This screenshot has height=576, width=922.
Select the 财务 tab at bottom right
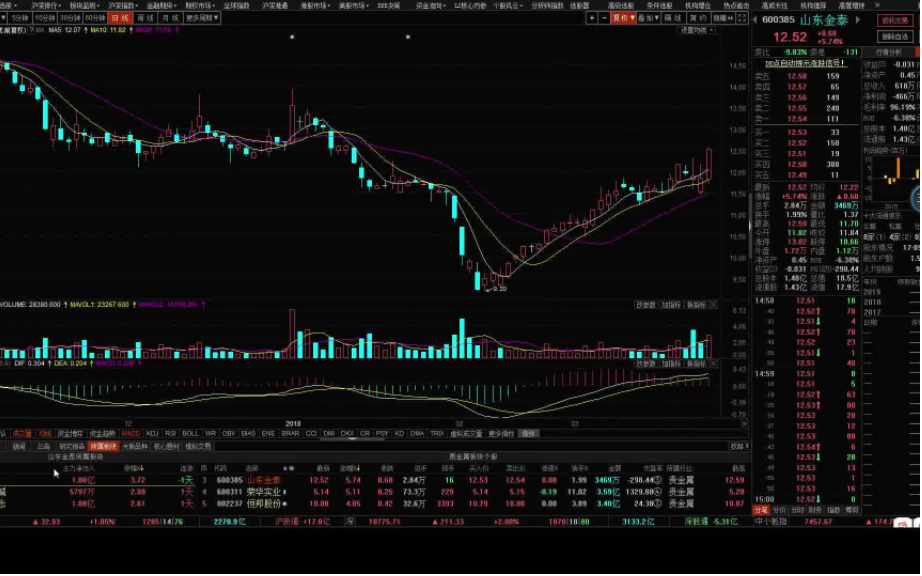[x=815, y=510]
